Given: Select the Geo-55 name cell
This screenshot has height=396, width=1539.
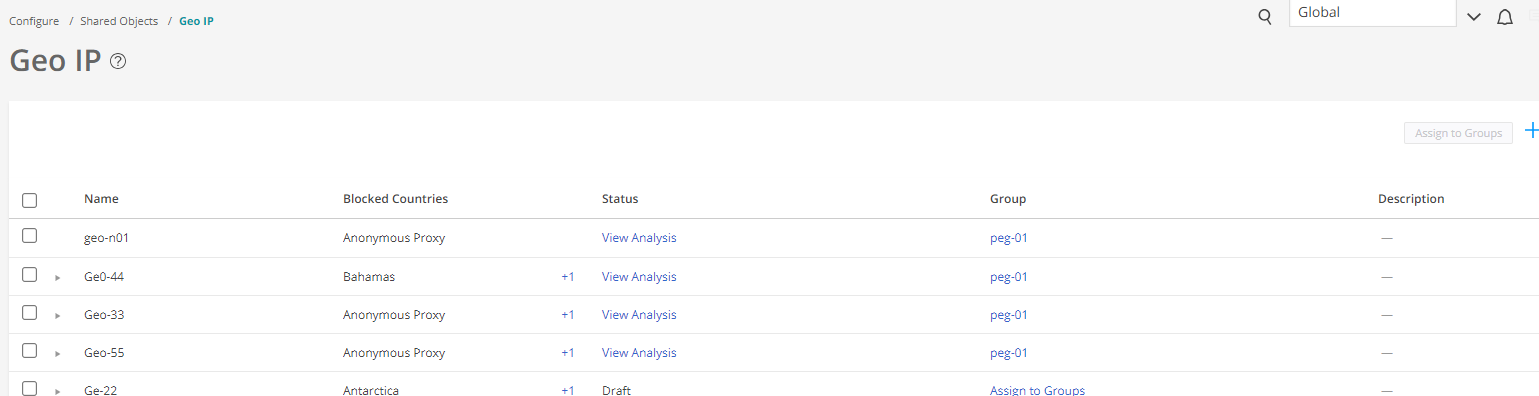Looking at the screenshot, I should click(x=104, y=352).
